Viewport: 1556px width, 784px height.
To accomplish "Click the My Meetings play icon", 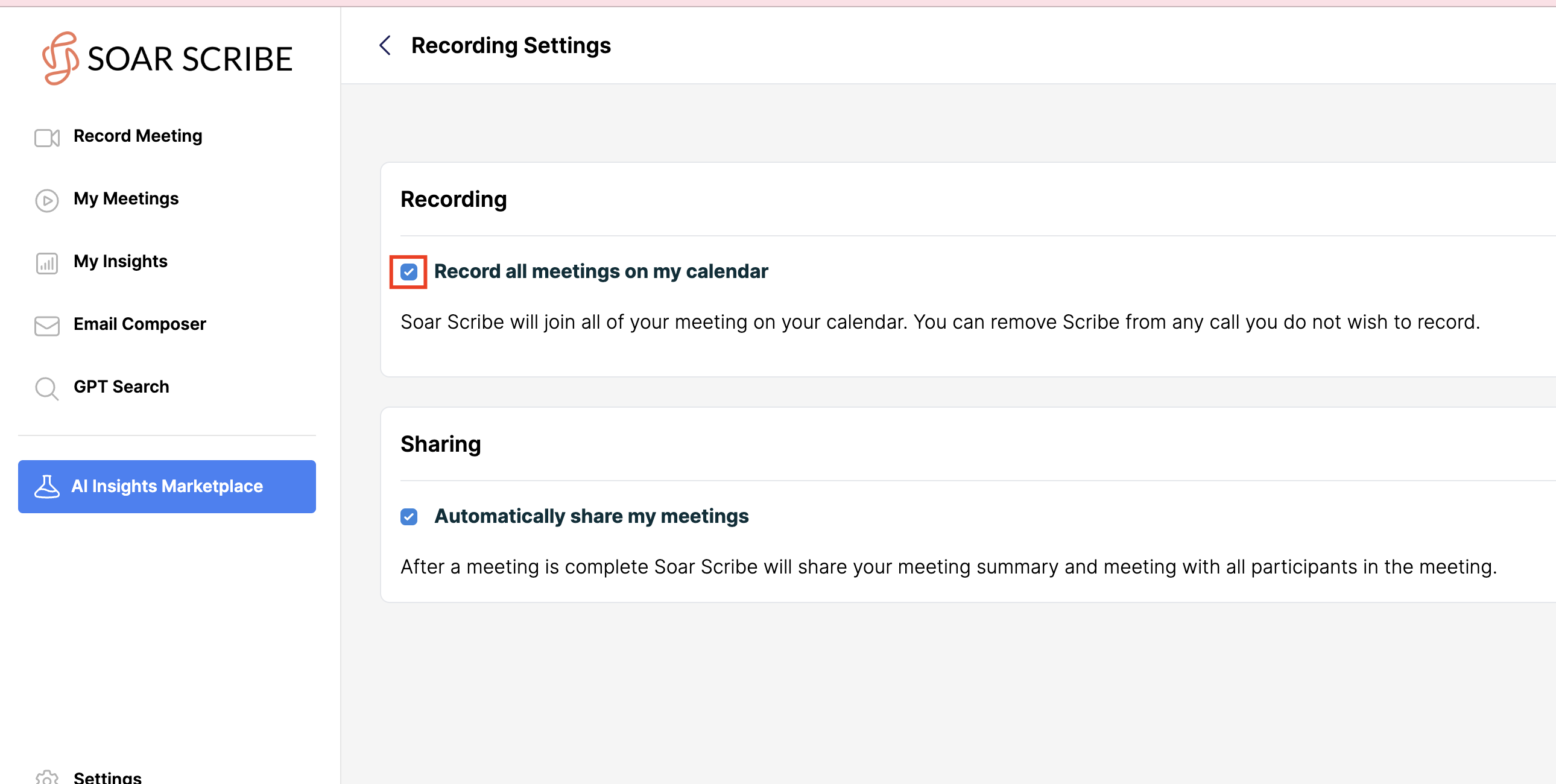I will point(46,200).
